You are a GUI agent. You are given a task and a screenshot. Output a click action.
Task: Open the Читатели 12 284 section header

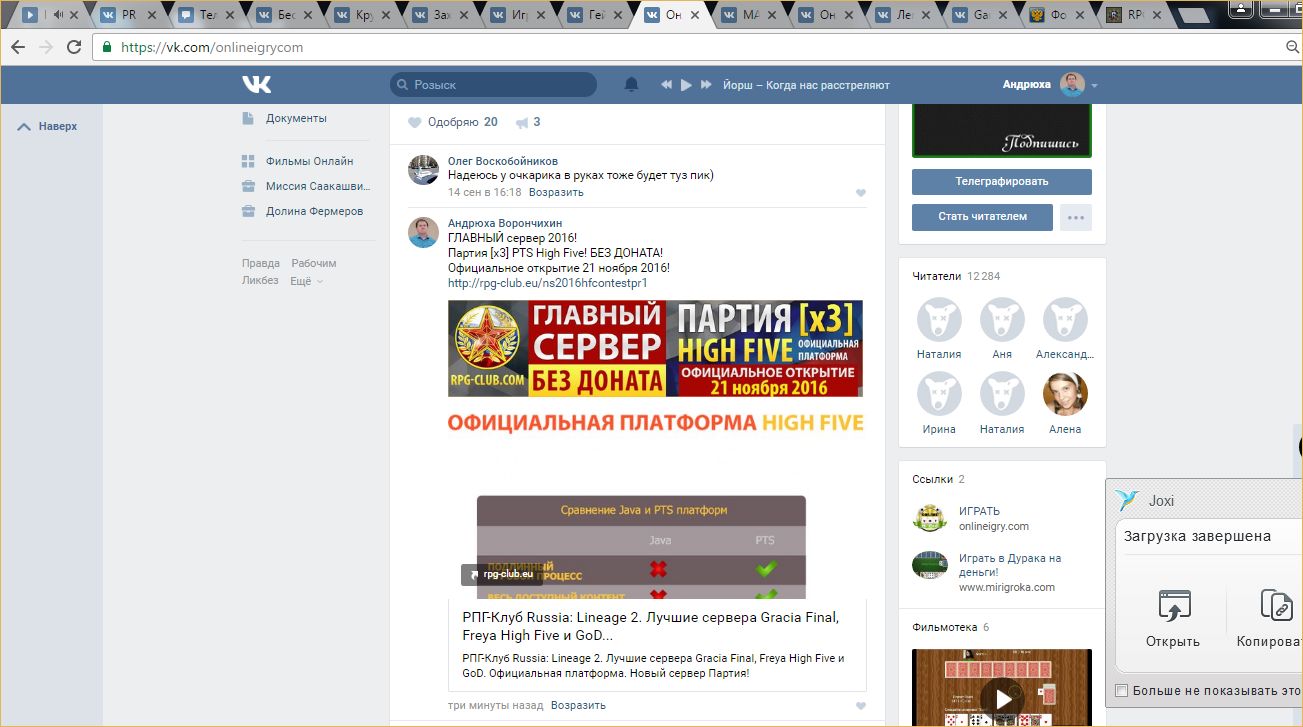point(956,276)
